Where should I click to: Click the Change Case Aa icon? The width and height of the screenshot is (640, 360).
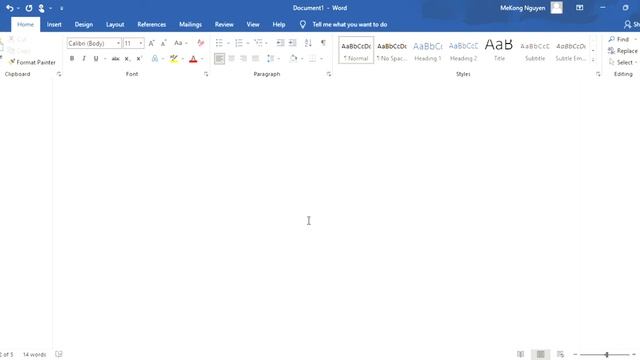pos(178,43)
